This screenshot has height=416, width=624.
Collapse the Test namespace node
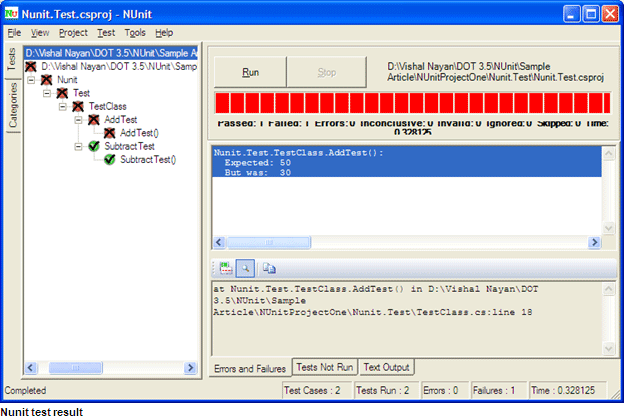coord(47,93)
